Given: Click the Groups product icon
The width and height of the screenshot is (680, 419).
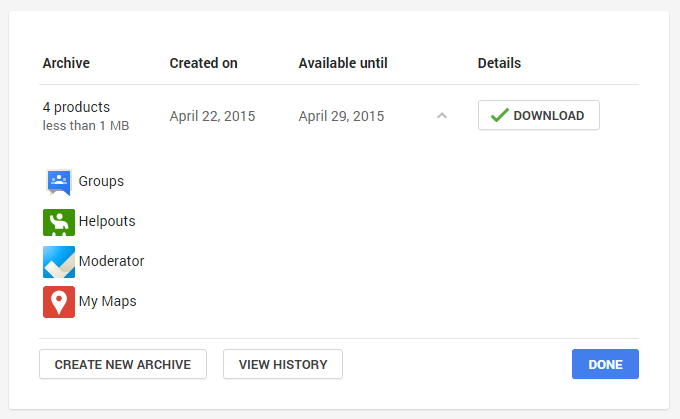Looking at the screenshot, I should (x=59, y=181).
